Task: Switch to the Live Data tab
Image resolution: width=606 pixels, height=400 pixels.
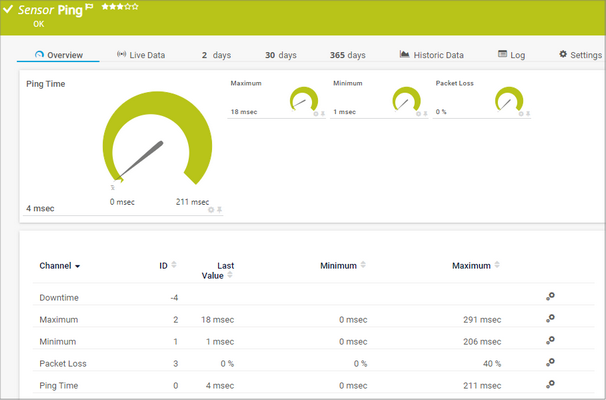Action: point(141,55)
